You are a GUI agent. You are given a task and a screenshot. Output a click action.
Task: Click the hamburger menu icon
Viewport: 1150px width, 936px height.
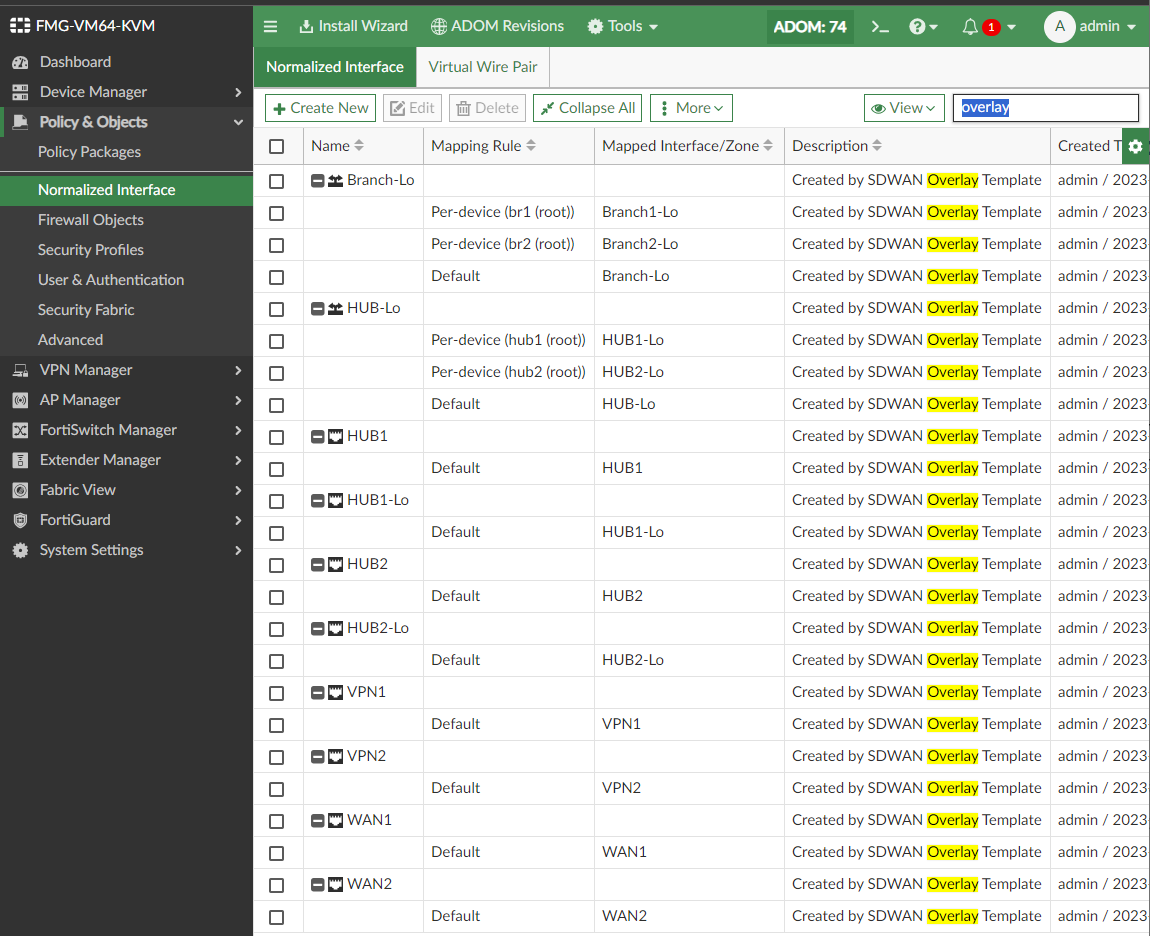270,27
